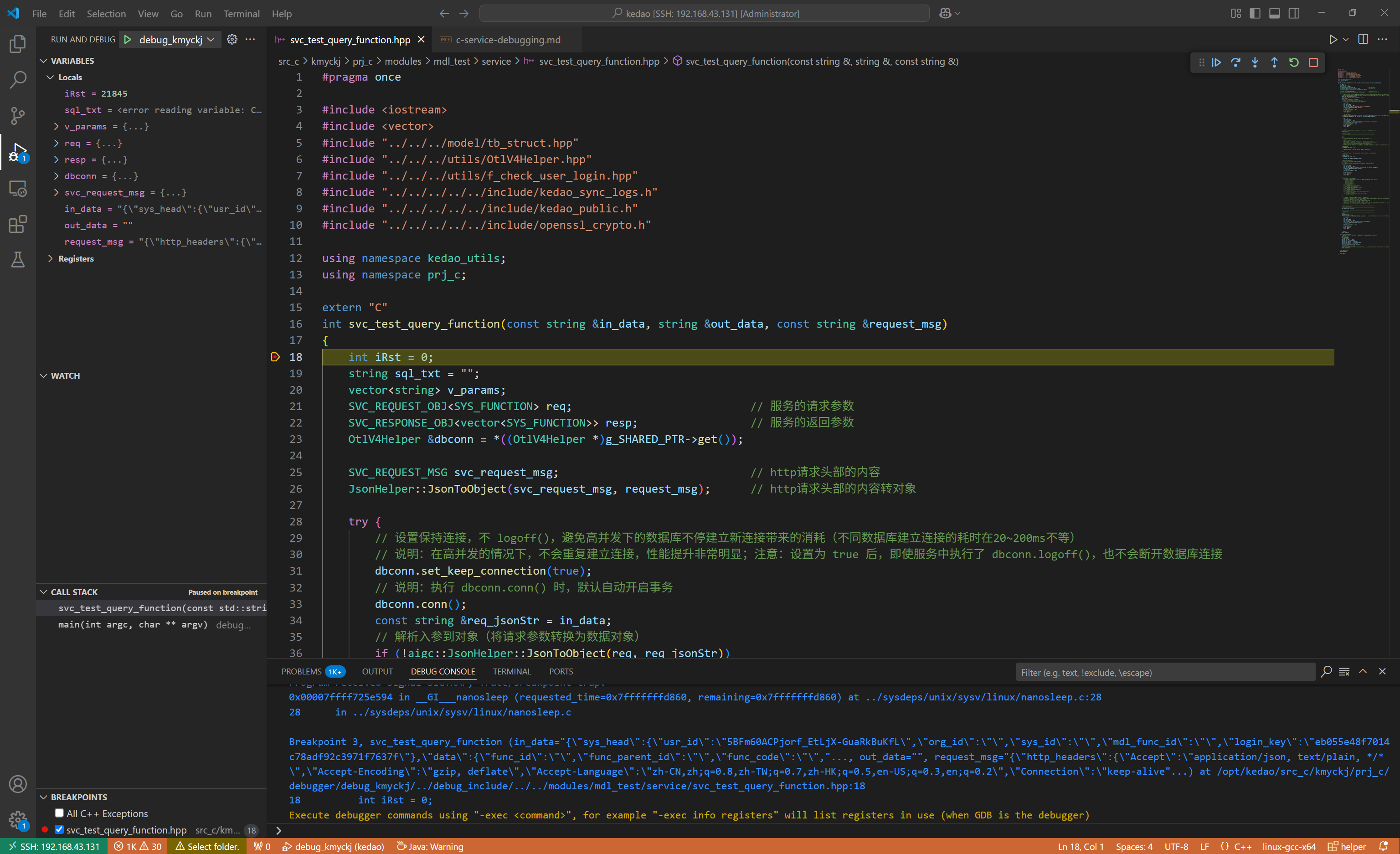
Task: Run the file with editor play button
Action: tap(1333, 39)
